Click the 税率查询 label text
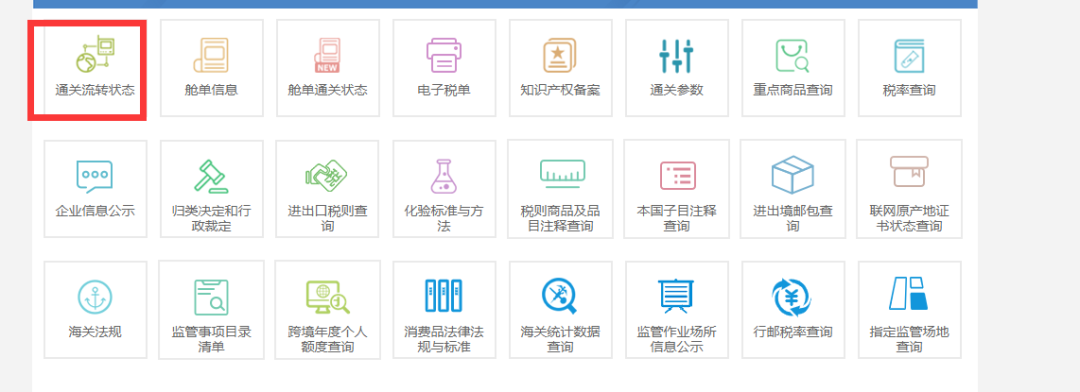 coord(909,90)
